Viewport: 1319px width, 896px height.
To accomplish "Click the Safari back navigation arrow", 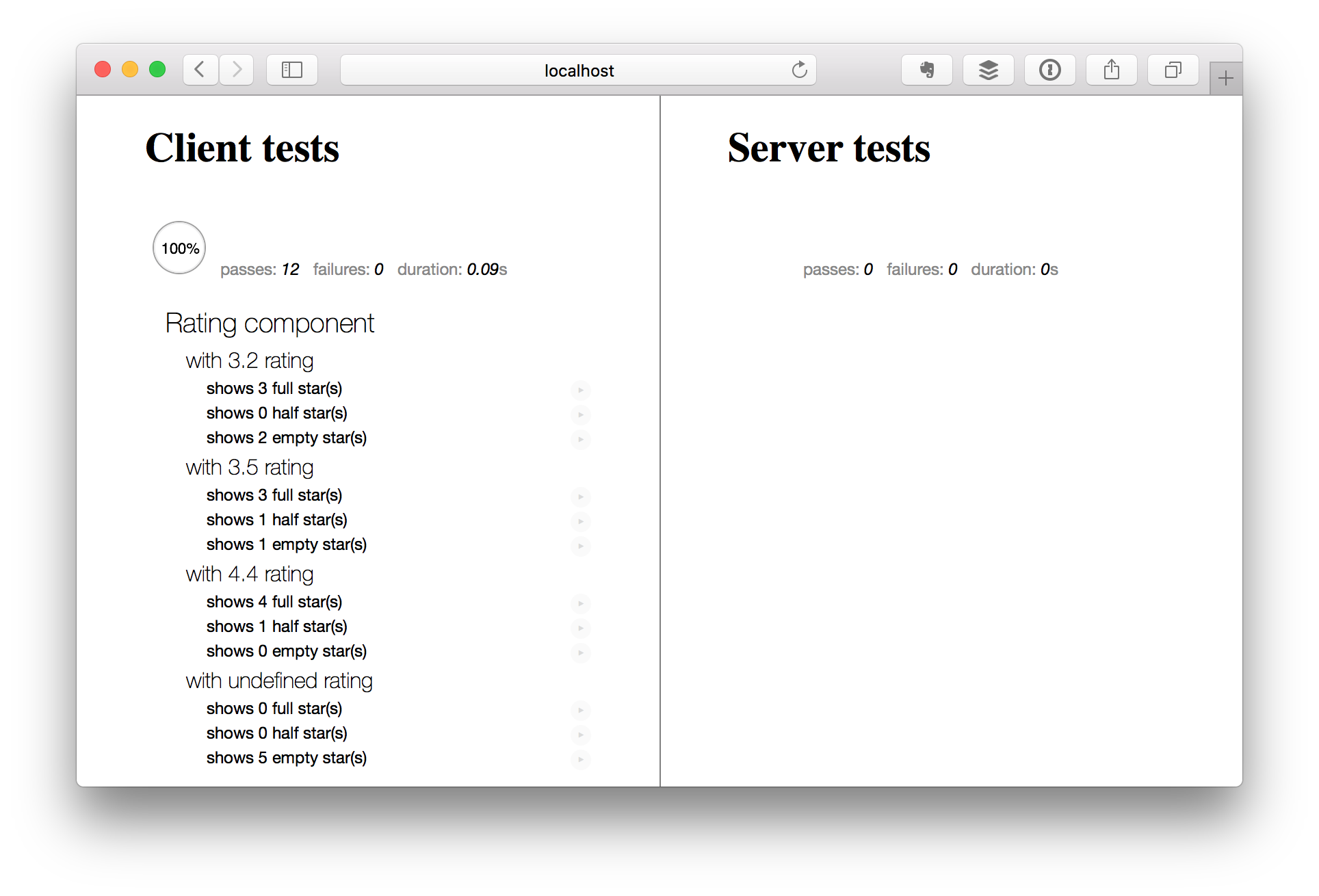I will [x=200, y=70].
